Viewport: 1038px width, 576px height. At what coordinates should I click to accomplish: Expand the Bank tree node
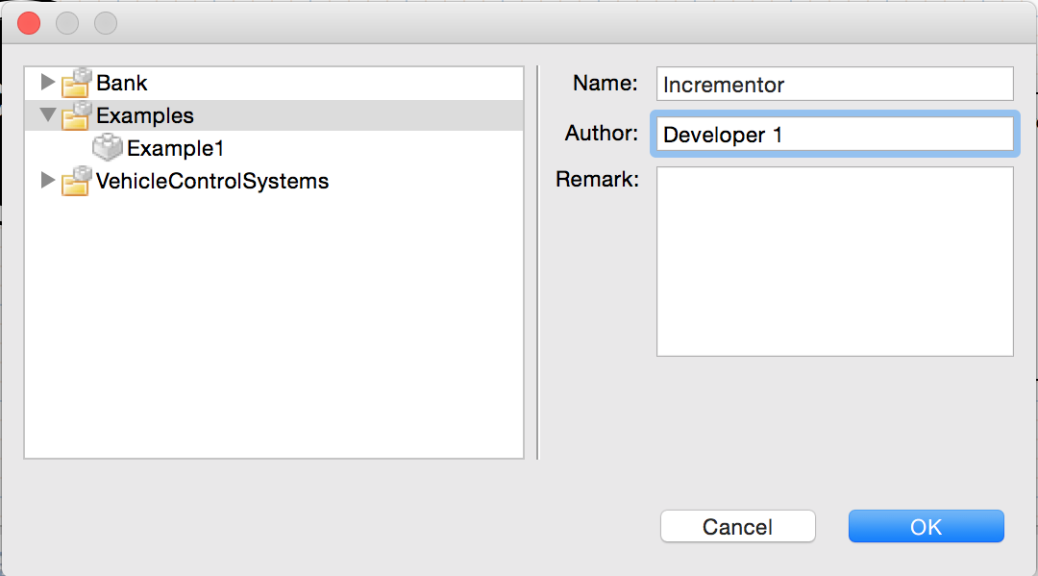[x=47, y=82]
